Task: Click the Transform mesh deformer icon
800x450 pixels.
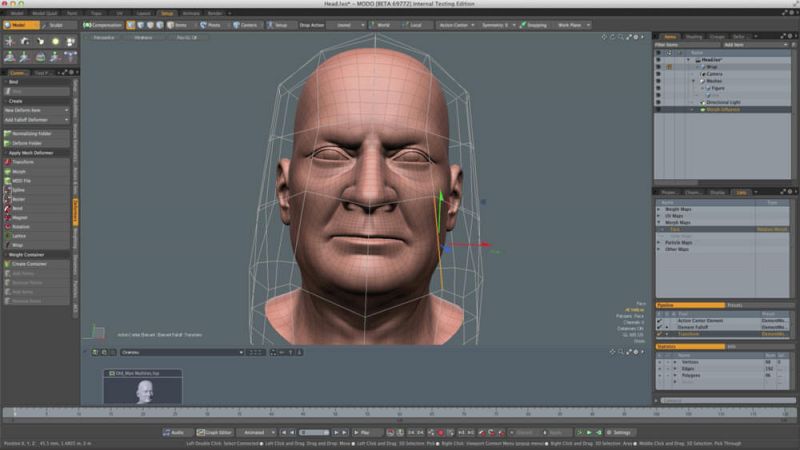Action: [x=8, y=162]
